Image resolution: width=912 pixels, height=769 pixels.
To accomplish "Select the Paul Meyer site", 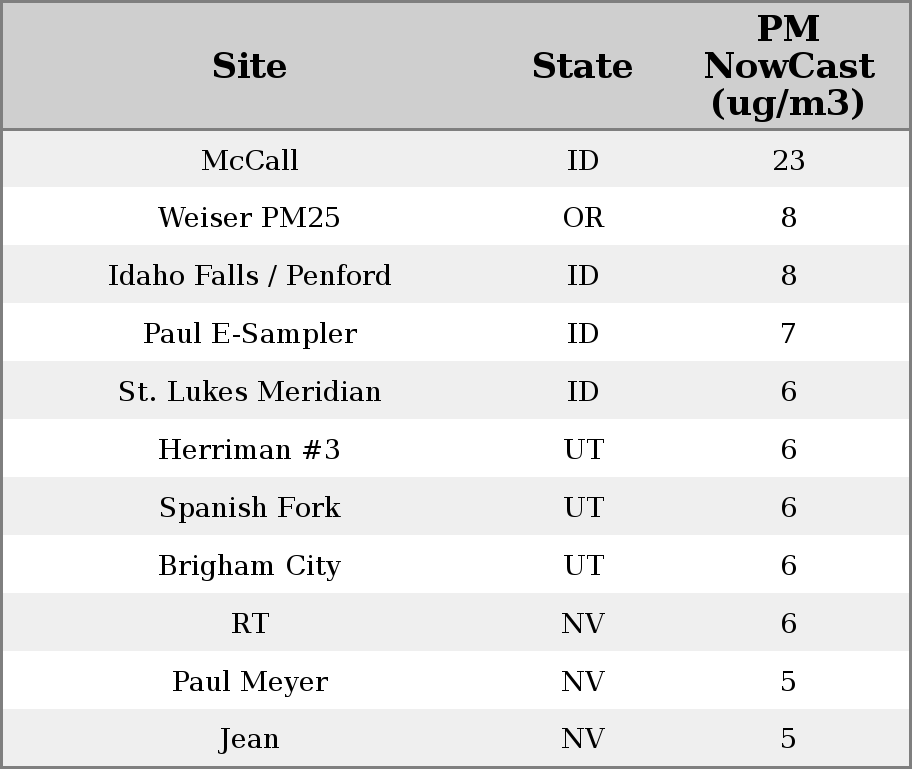I will tap(249, 682).
